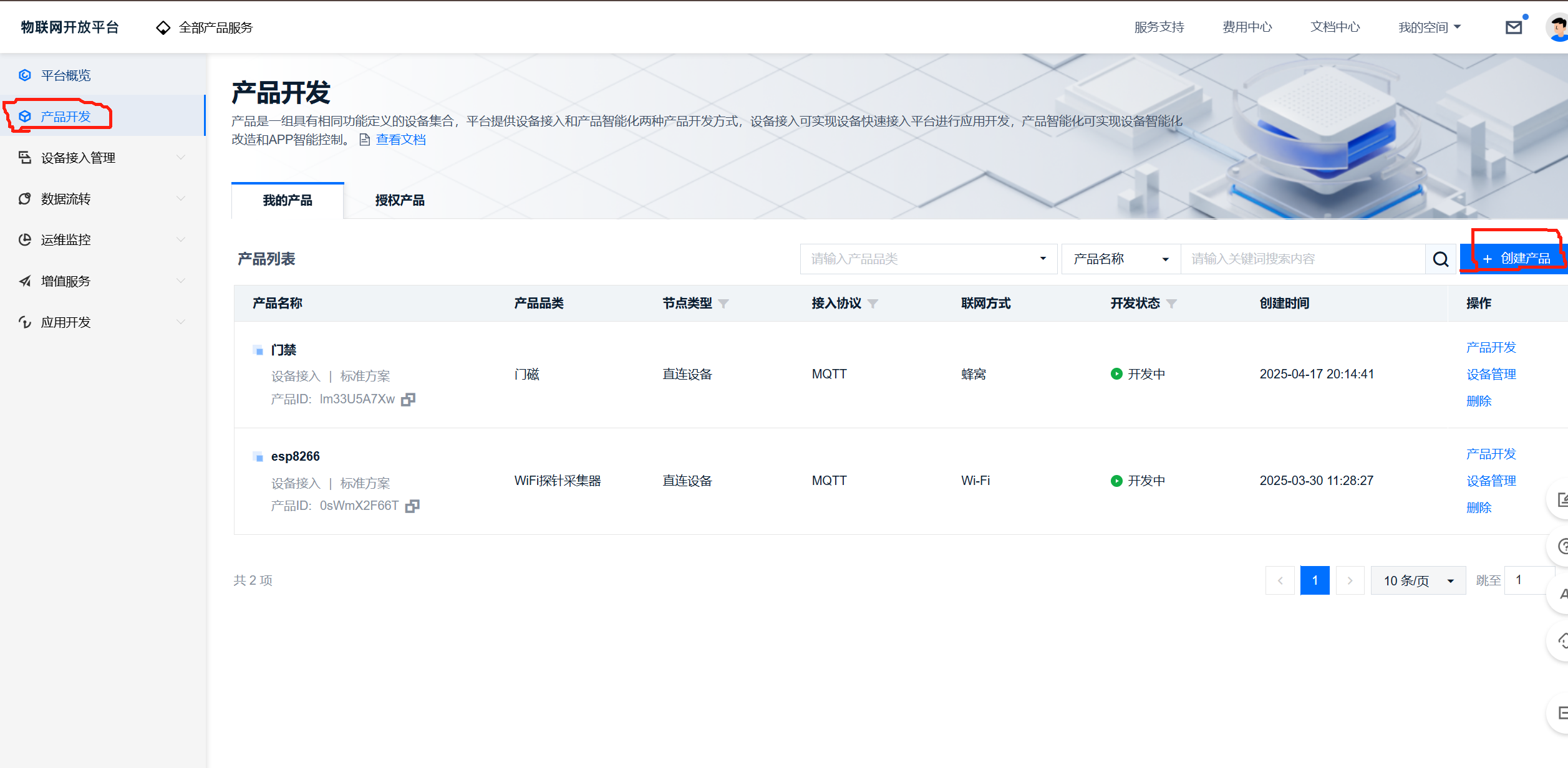Select 平台概览 in the sidebar
Screen dimensions: 1568x768
click(65, 75)
